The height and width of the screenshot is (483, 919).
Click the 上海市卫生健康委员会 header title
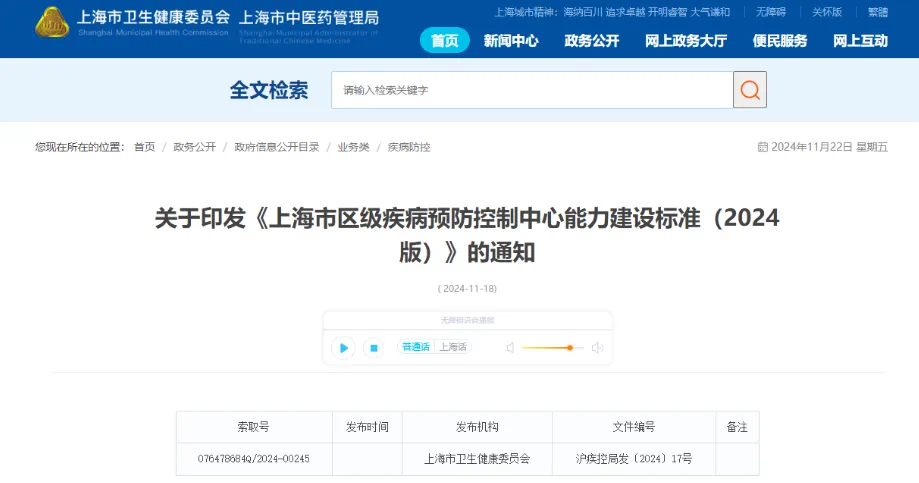pyautogui.click(x=154, y=17)
